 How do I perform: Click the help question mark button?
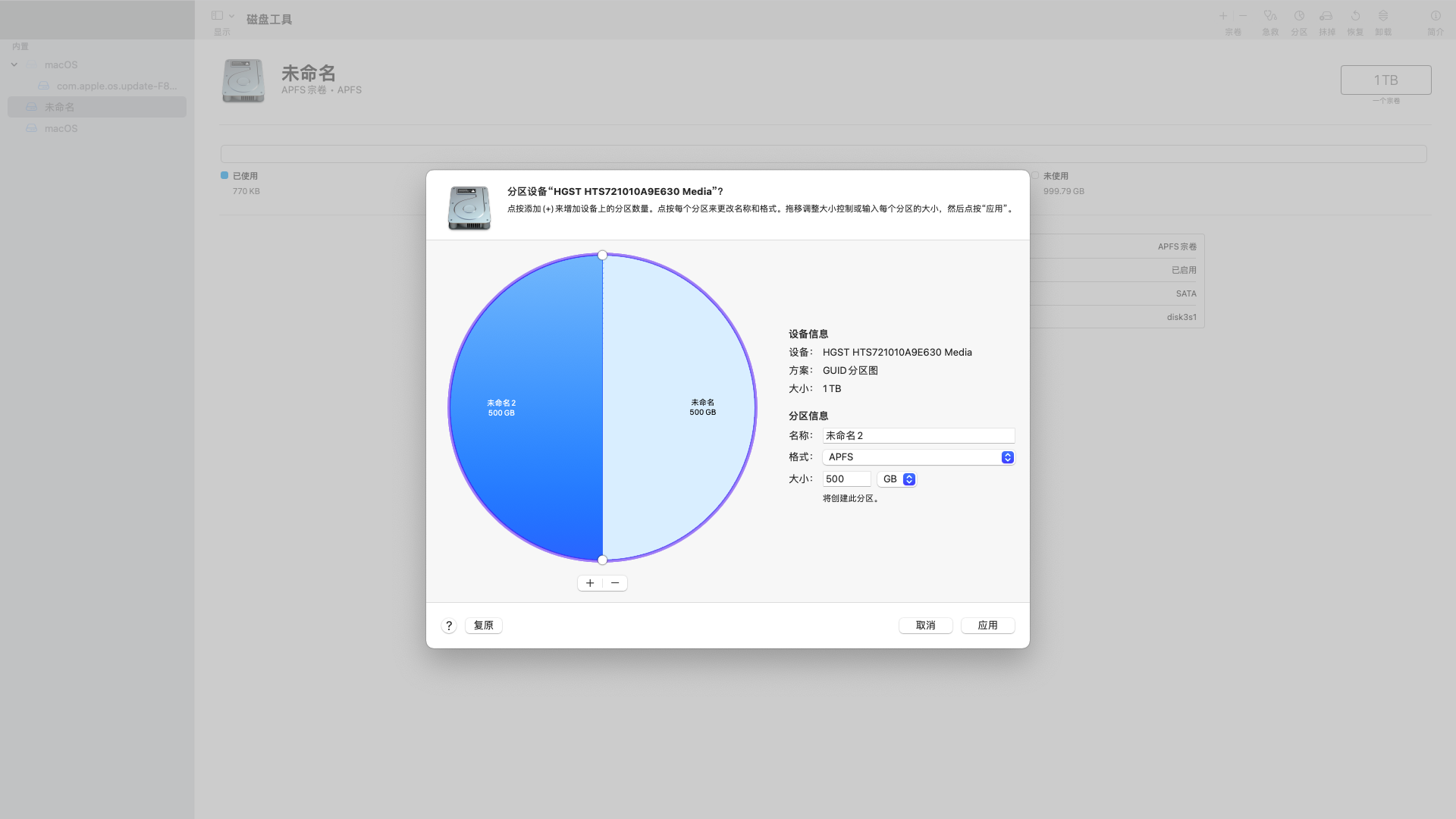[x=449, y=626]
